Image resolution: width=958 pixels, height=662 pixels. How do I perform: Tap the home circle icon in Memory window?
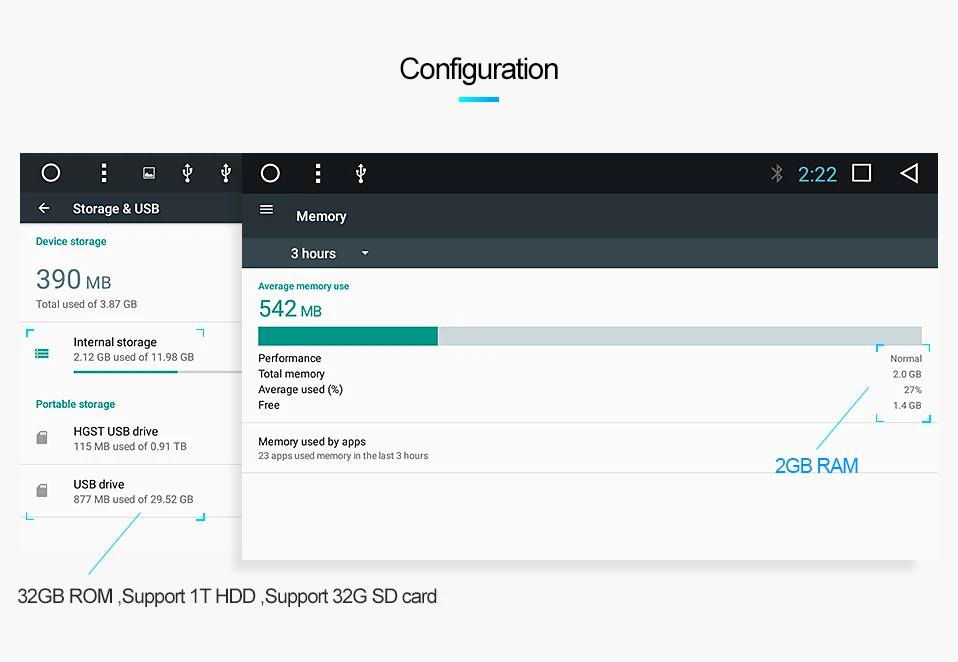270,173
